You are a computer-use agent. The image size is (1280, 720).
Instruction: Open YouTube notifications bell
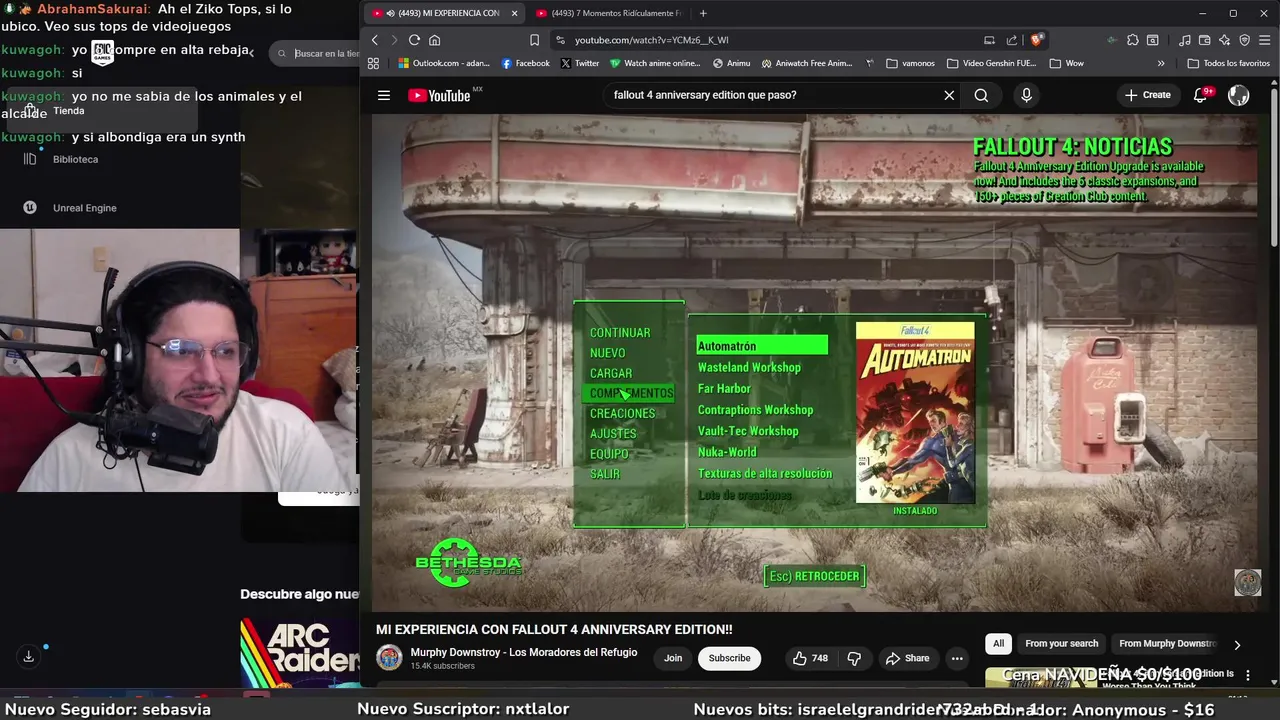[x=1200, y=95]
